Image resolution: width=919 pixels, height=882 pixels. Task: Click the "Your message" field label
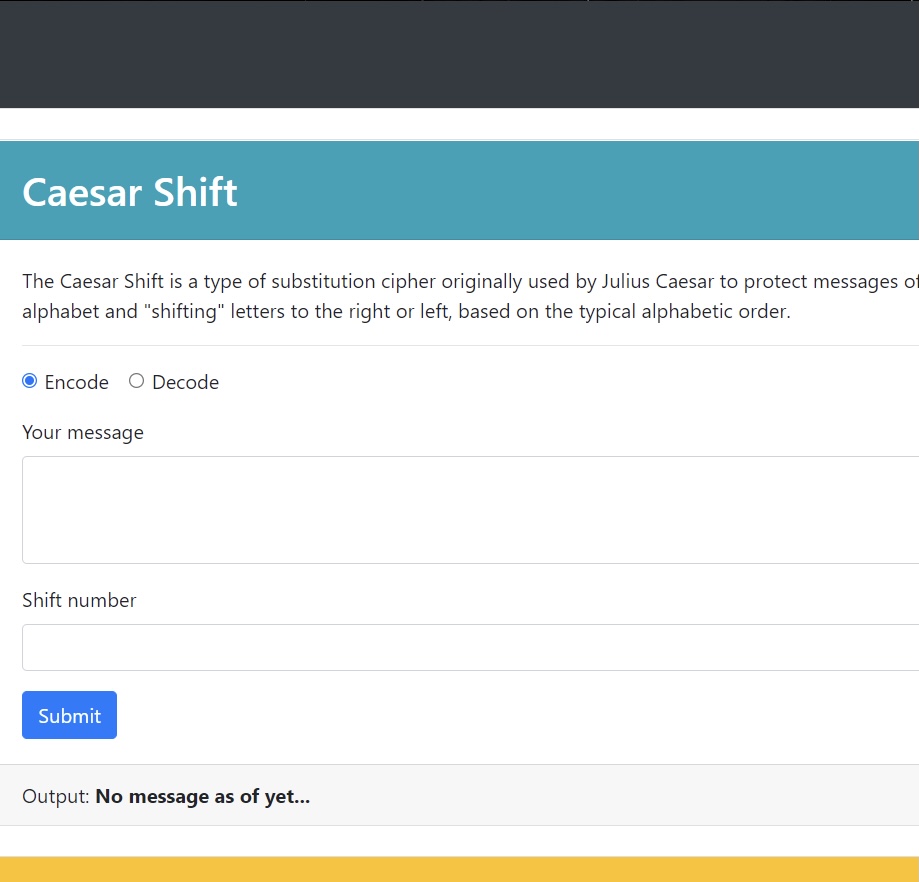coord(83,432)
